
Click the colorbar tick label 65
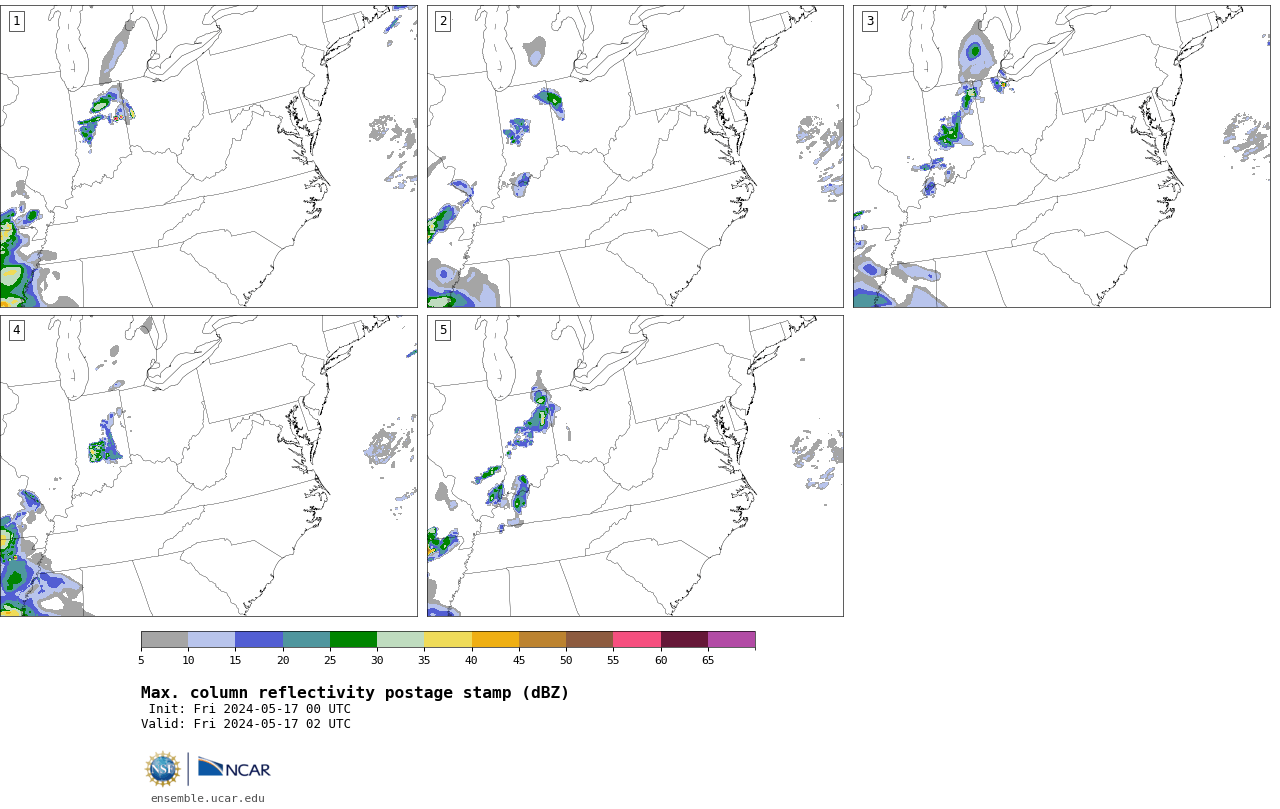[708, 660]
